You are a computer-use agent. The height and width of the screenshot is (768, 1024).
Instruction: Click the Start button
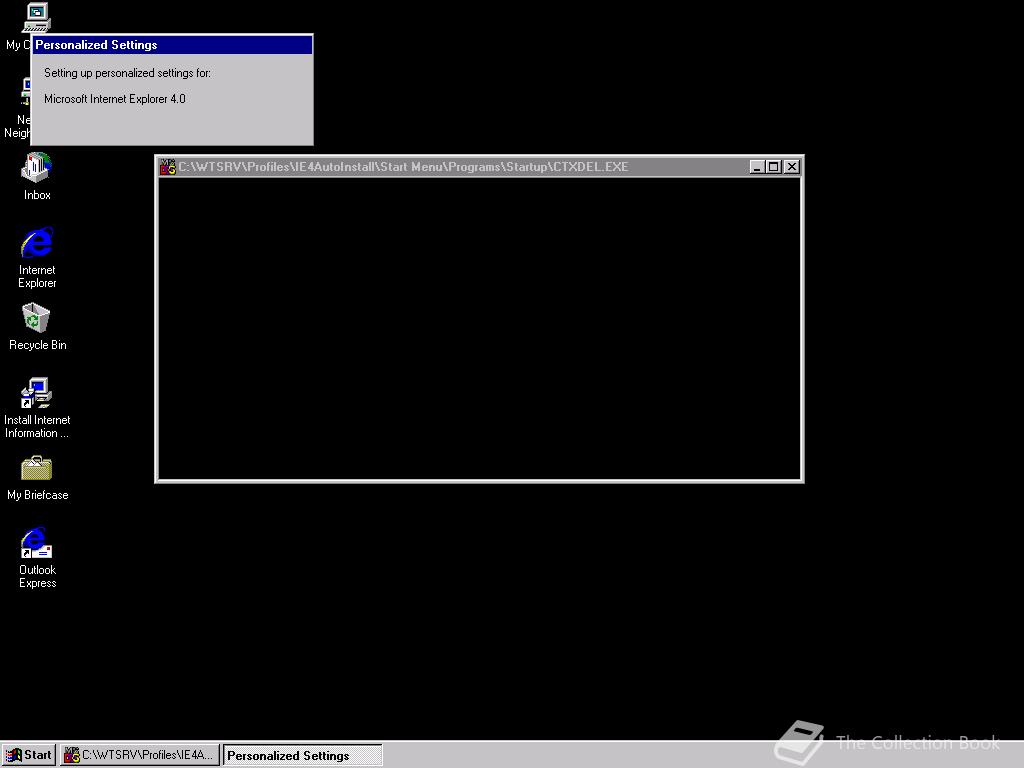pos(29,755)
